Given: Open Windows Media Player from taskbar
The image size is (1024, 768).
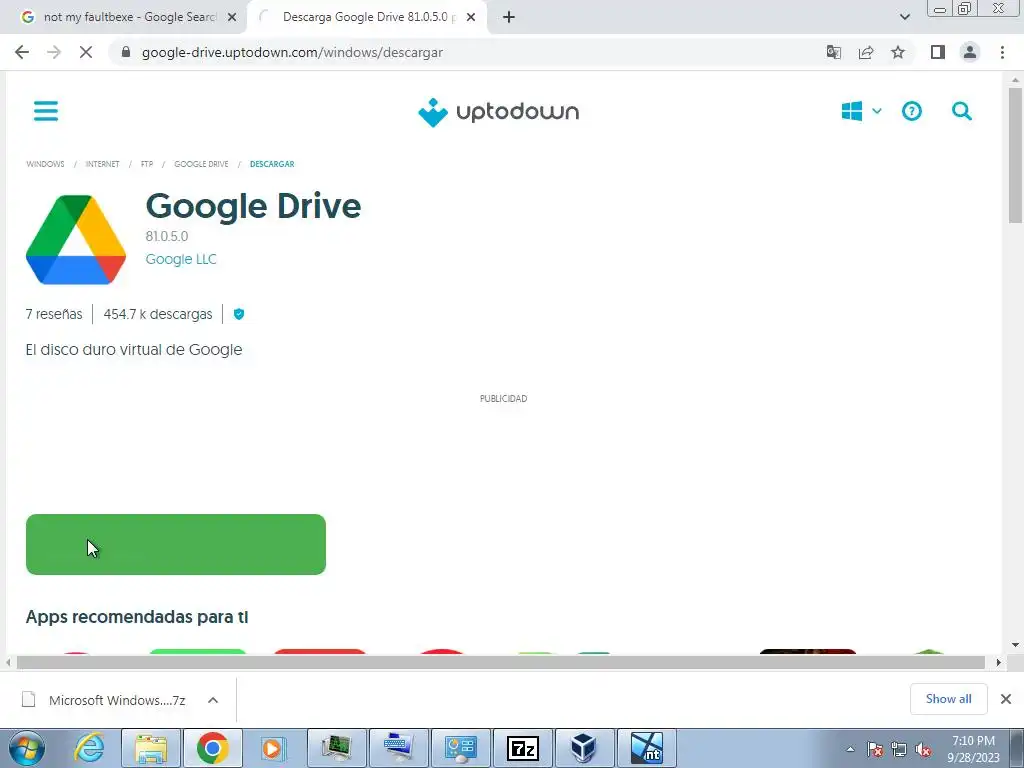Looking at the screenshot, I should (273, 748).
